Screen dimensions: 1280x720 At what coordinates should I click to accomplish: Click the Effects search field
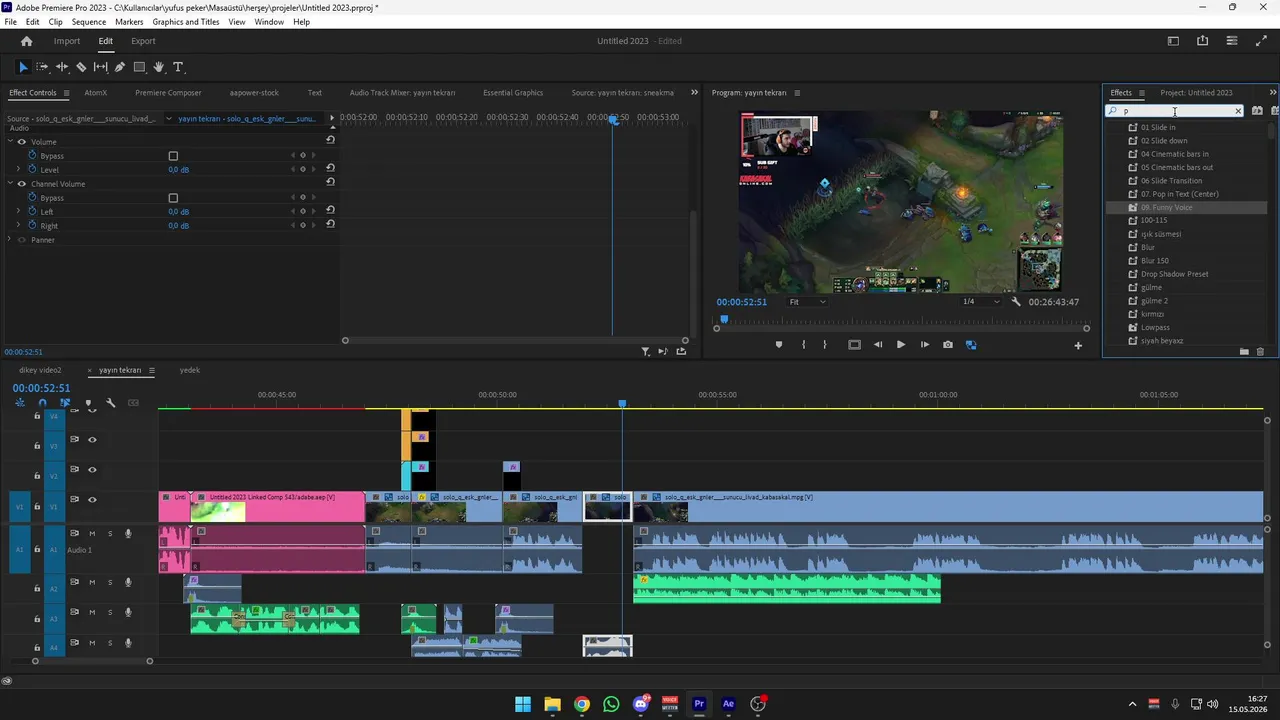pos(1174,111)
